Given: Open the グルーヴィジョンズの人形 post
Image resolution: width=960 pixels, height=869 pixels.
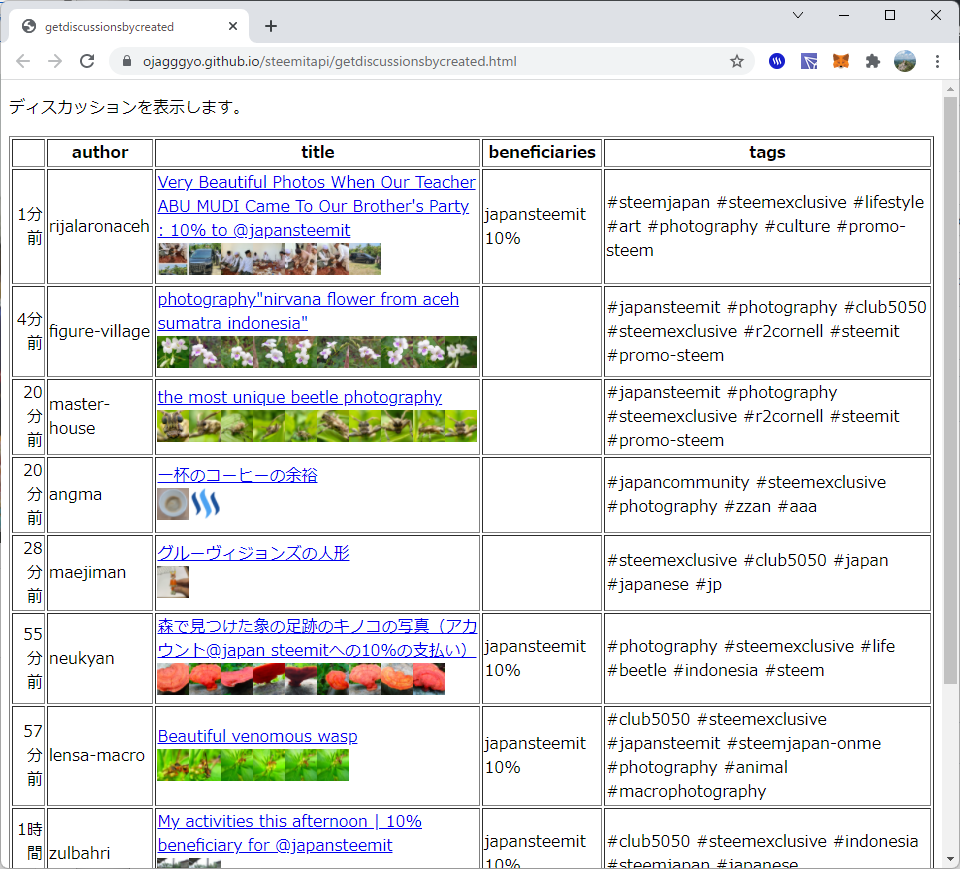Looking at the screenshot, I should click(x=253, y=552).
